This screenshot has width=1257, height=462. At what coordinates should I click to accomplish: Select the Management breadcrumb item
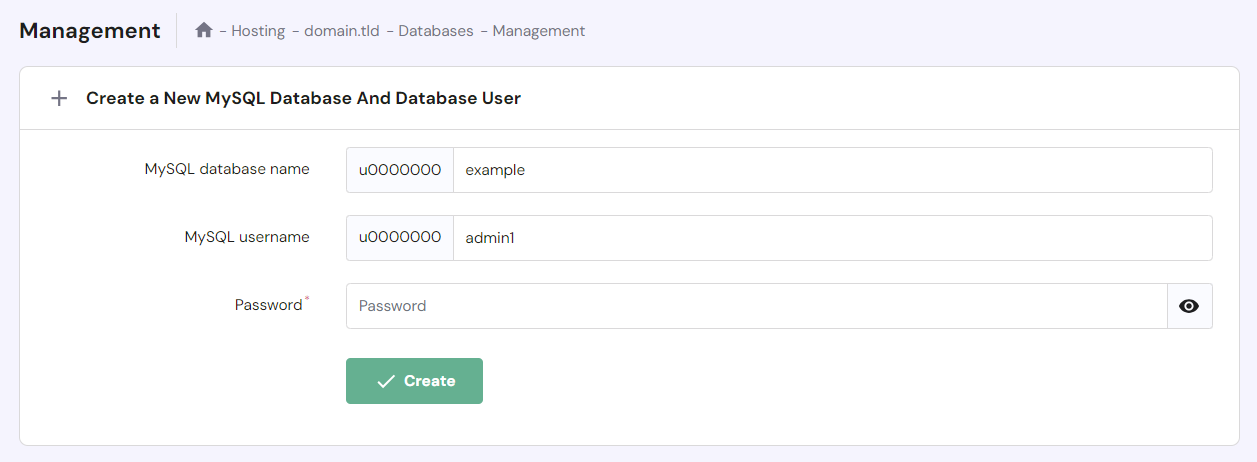(x=538, y=31)
